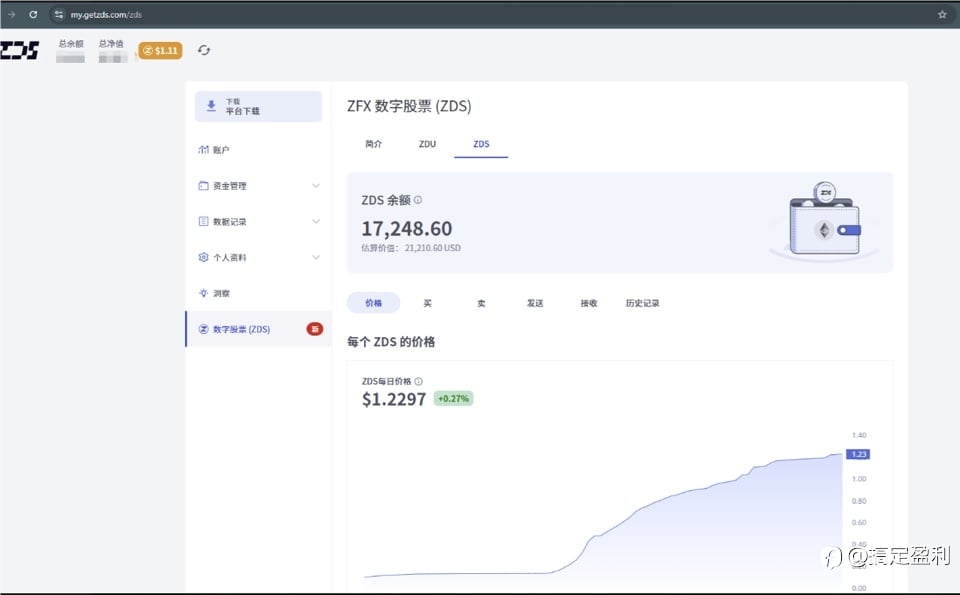Click the info icon next to ZDS每日价格

pos(418,381)
